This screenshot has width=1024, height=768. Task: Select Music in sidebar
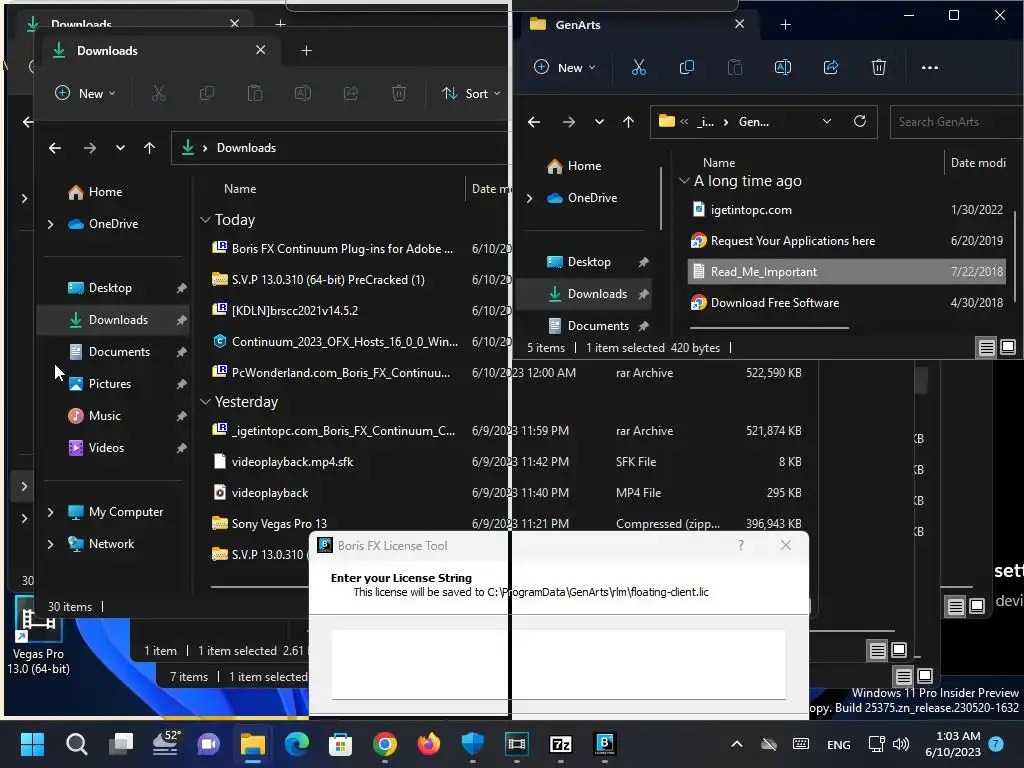coord(104,416)
